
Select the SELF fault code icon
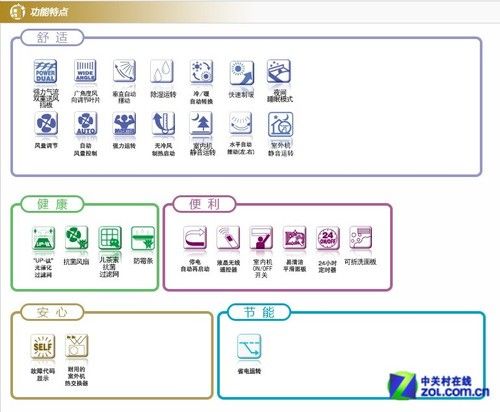click(x=42, y=346)
